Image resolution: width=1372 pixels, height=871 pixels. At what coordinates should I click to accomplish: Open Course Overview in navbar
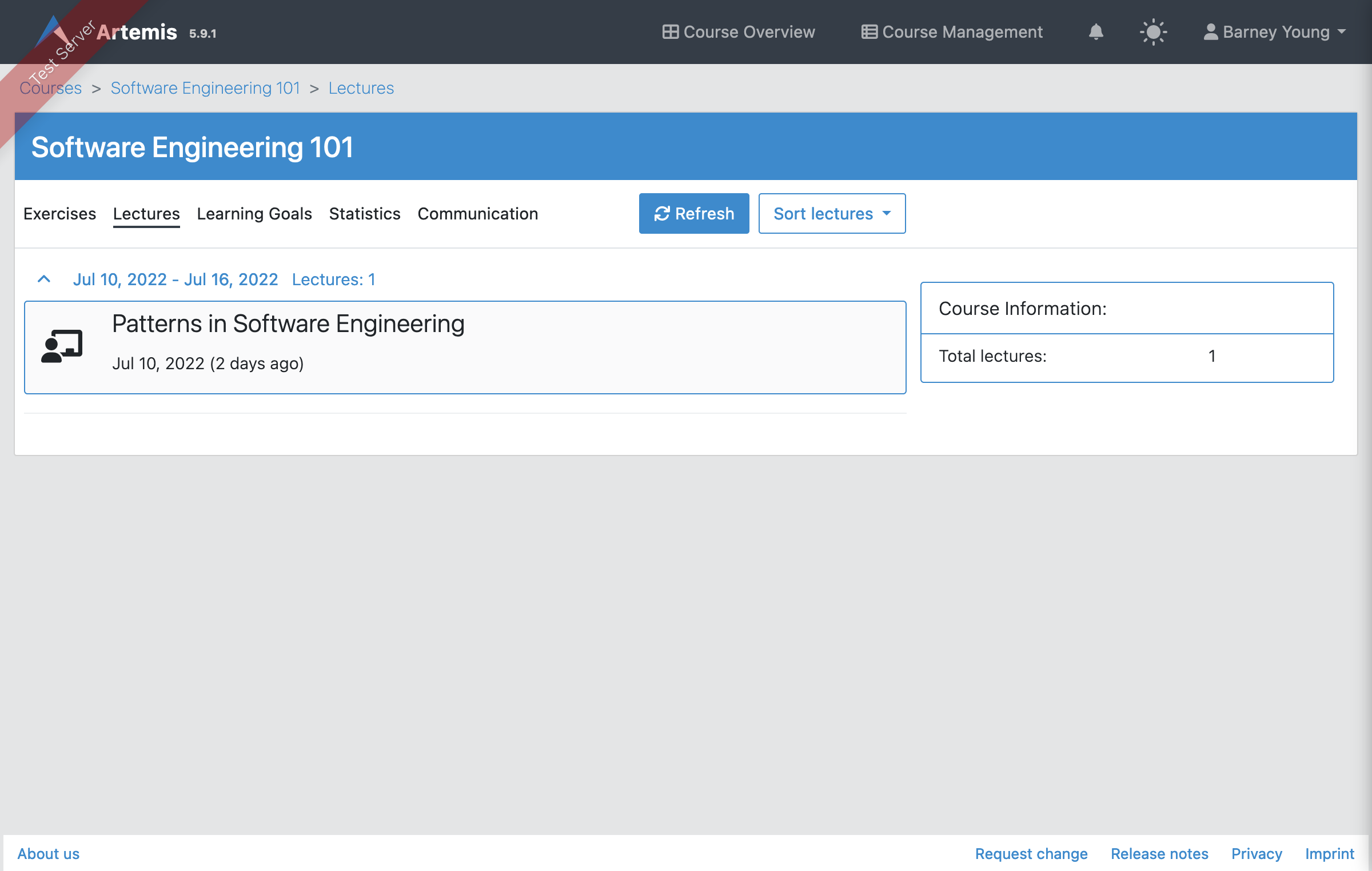pos(739,31)
